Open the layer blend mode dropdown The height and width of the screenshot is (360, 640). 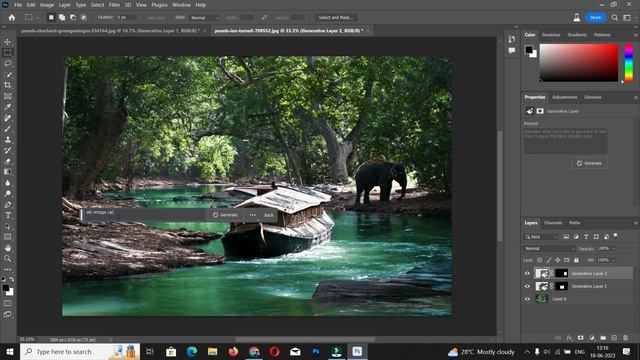549,249
